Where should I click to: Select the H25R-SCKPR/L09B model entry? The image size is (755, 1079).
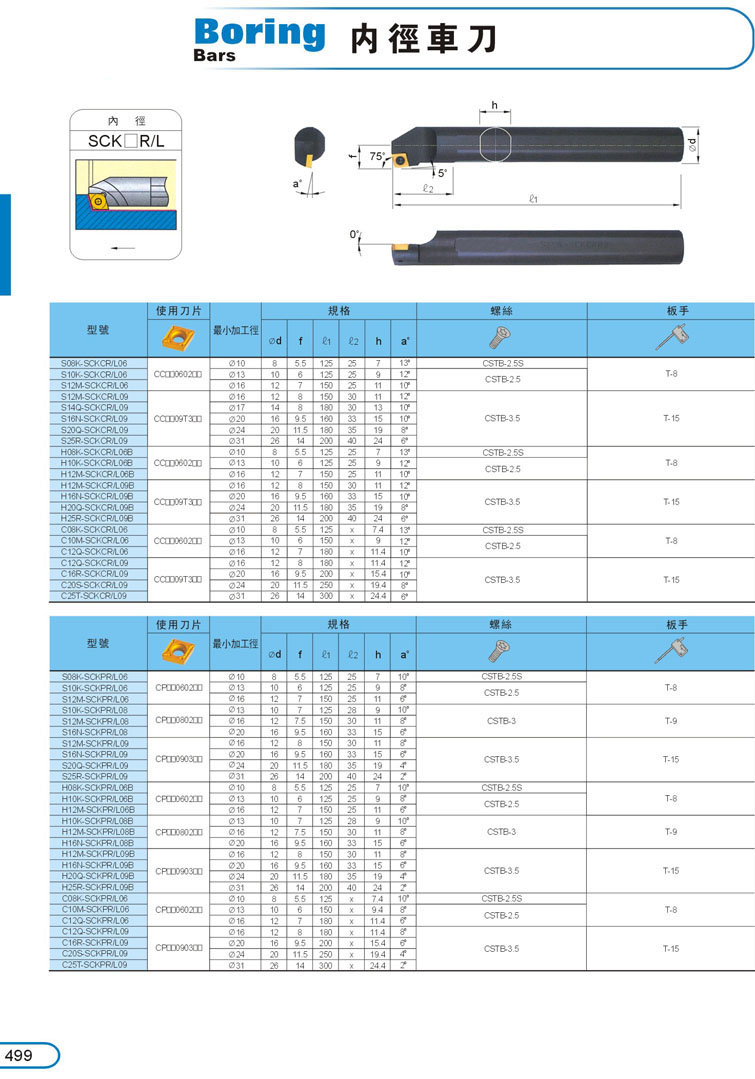click(x=96, y=887)
